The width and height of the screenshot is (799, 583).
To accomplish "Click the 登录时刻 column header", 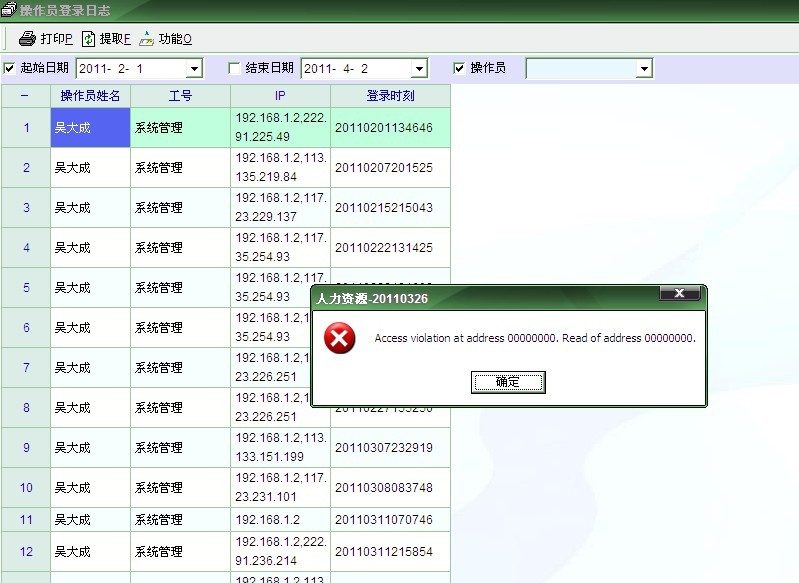I will (390, 96).
